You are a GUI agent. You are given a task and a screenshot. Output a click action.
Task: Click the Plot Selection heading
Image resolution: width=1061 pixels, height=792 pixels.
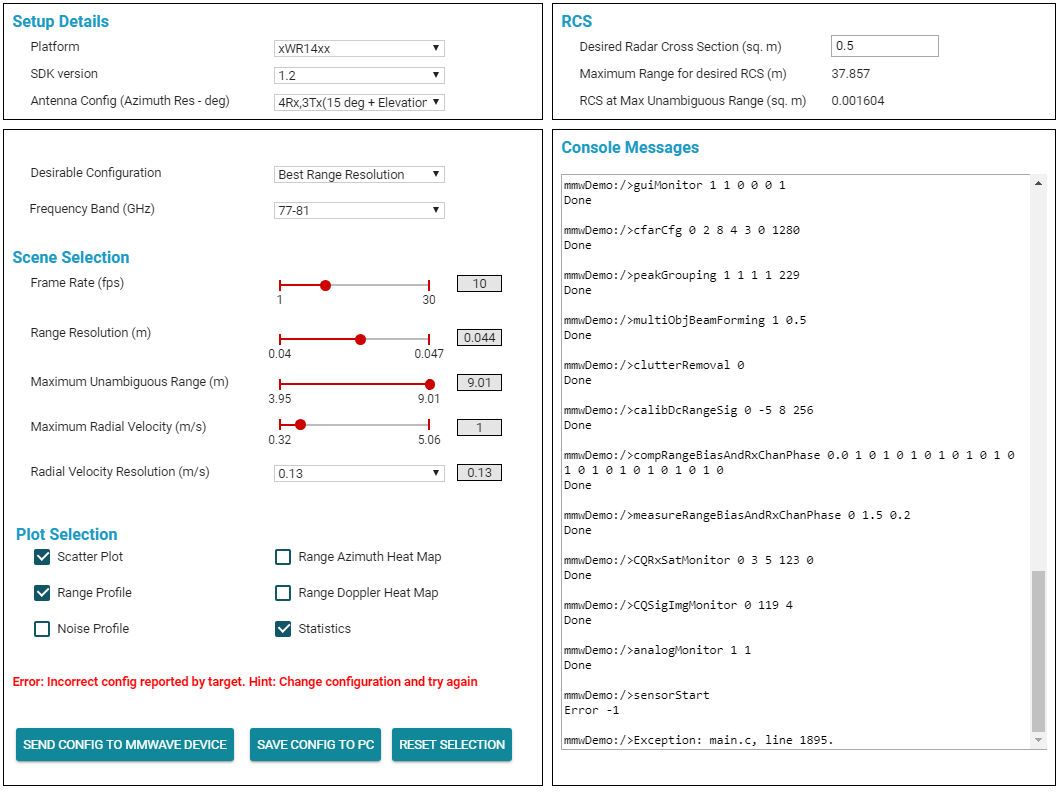coord(66,534)
